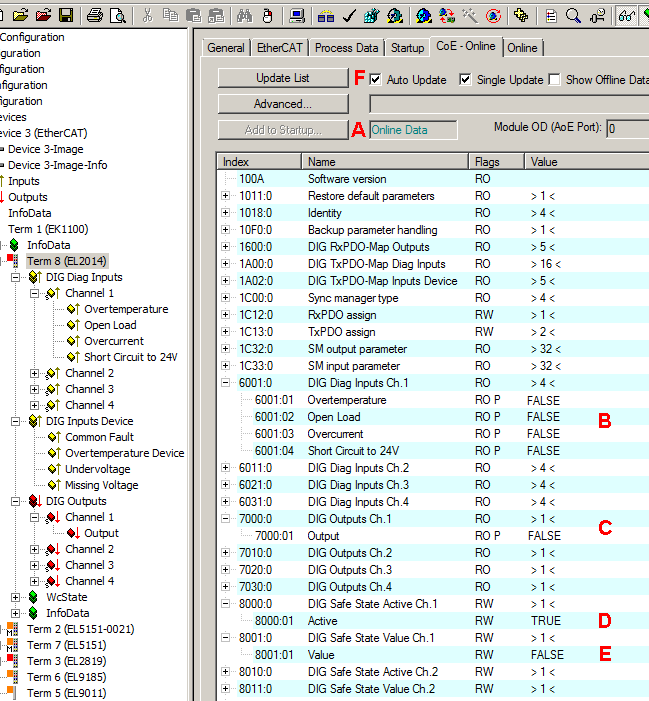Click the red DIG Outputs icon
This screenshot has height=701, width=649.
tap(35, 501)
